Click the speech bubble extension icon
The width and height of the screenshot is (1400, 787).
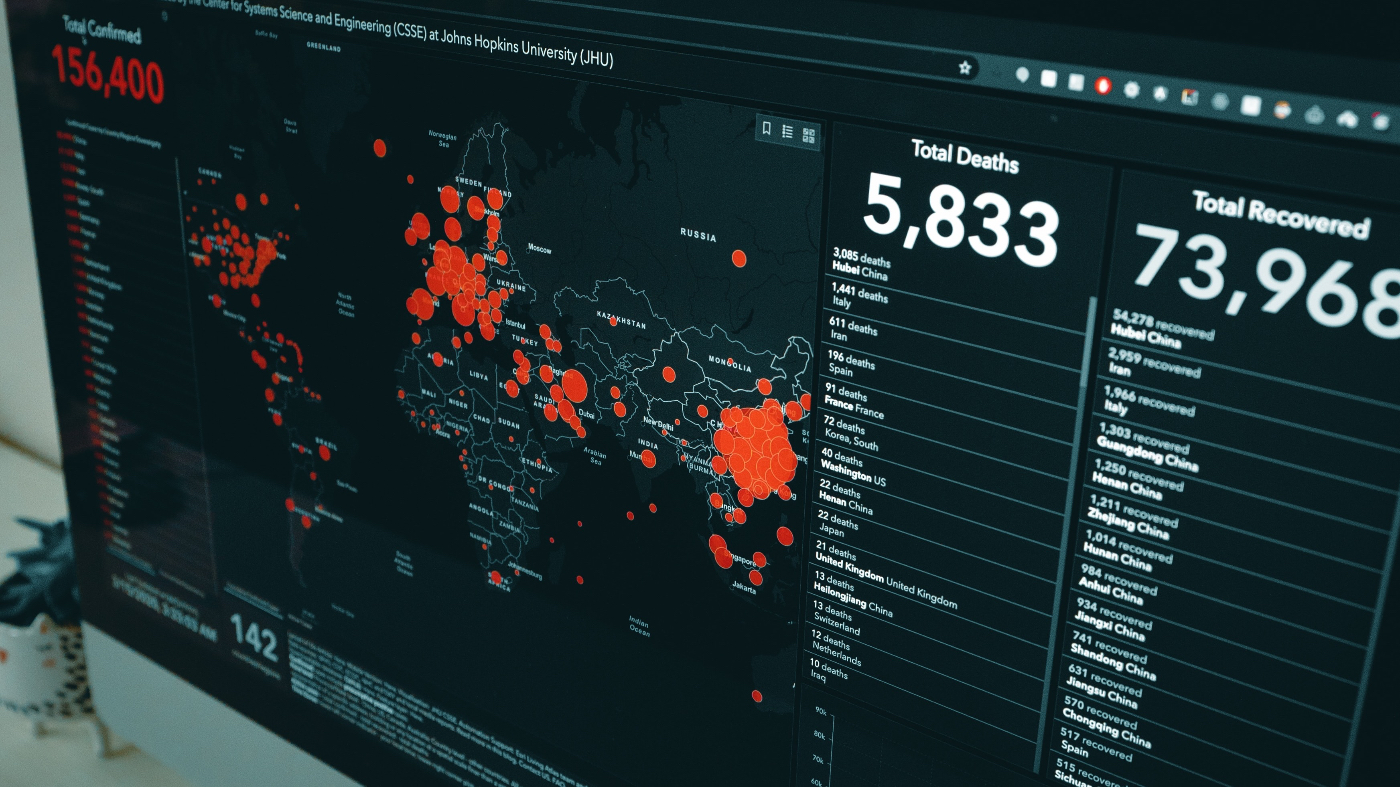1022,75
